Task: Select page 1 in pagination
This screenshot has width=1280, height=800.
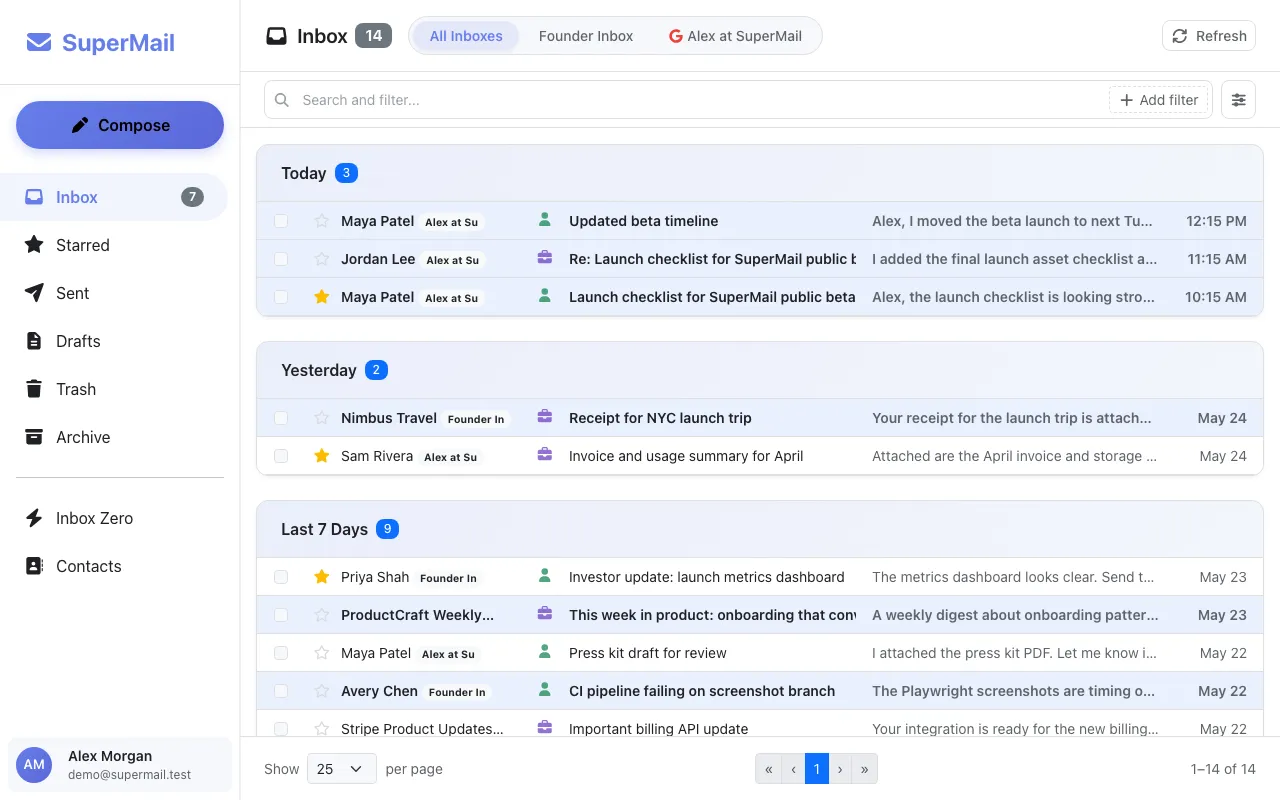Action: [817, 769]
